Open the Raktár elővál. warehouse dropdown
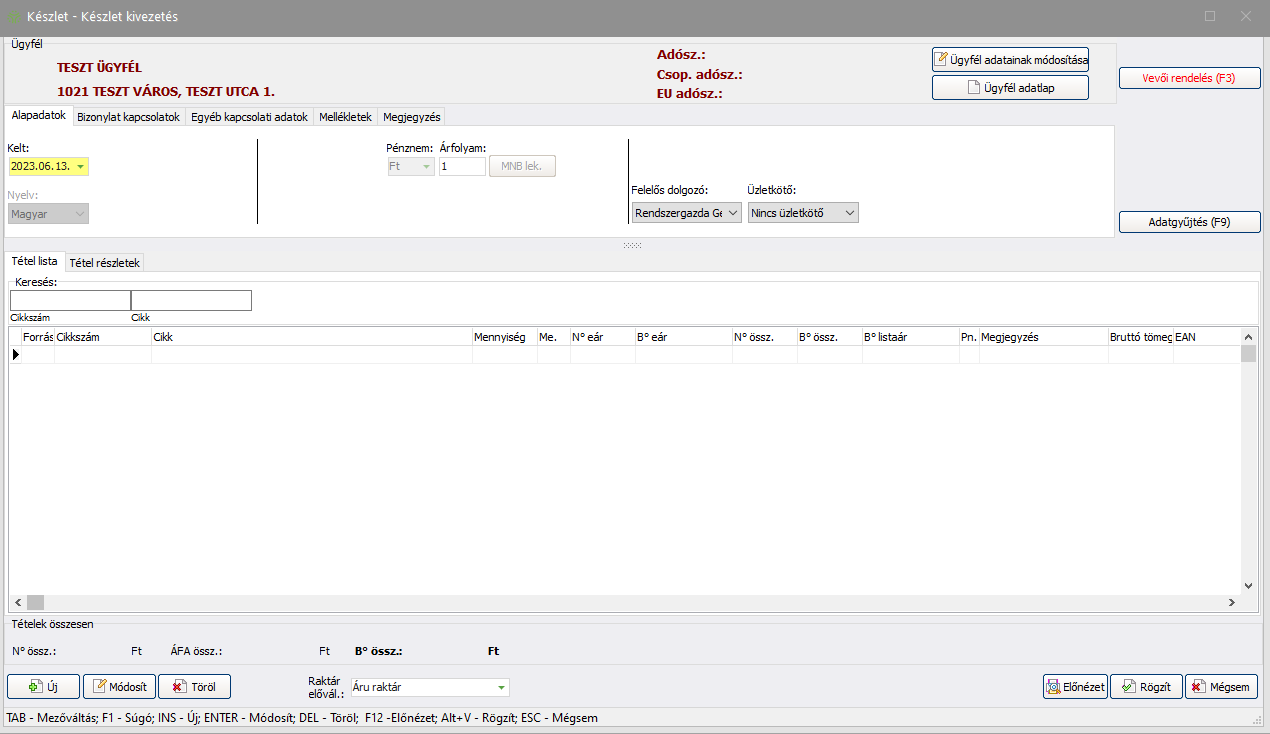 (x=500, y=688)
